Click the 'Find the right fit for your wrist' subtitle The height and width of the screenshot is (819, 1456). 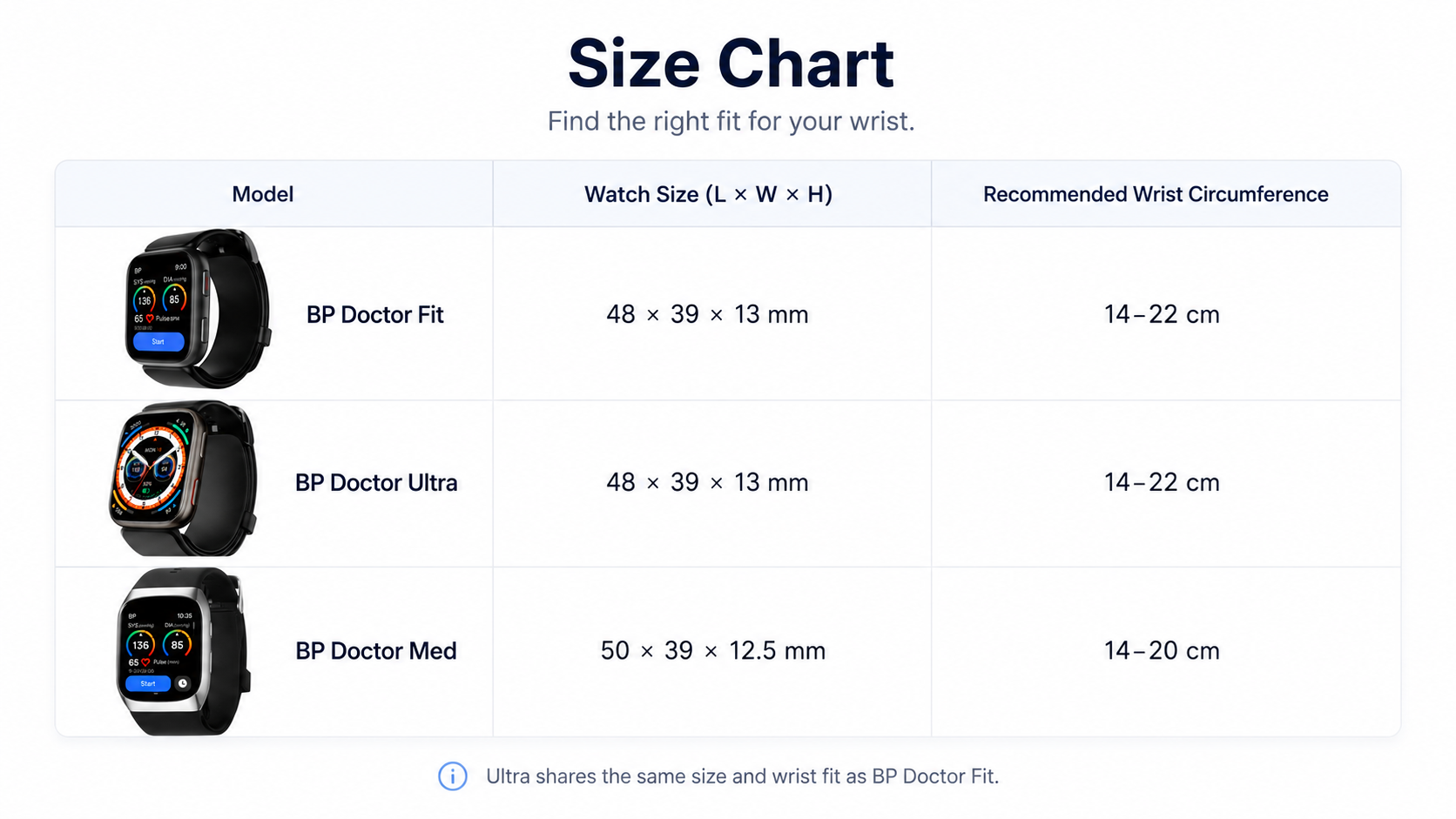click(731, 121)
